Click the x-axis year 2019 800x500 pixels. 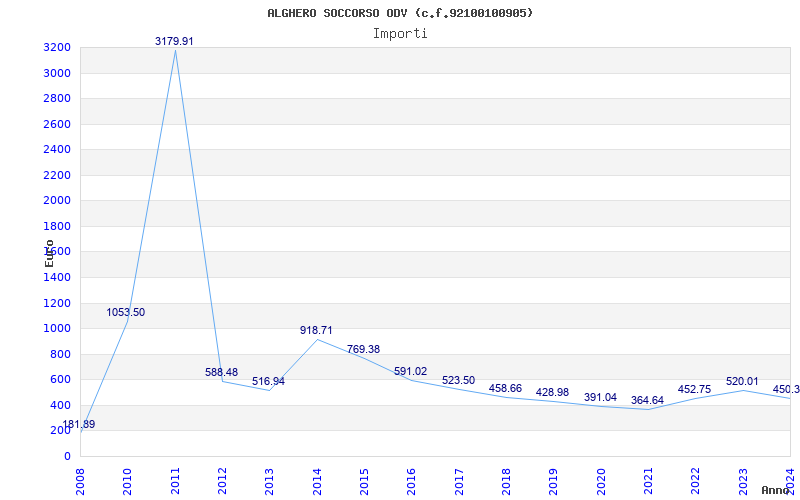click(554, 482)
